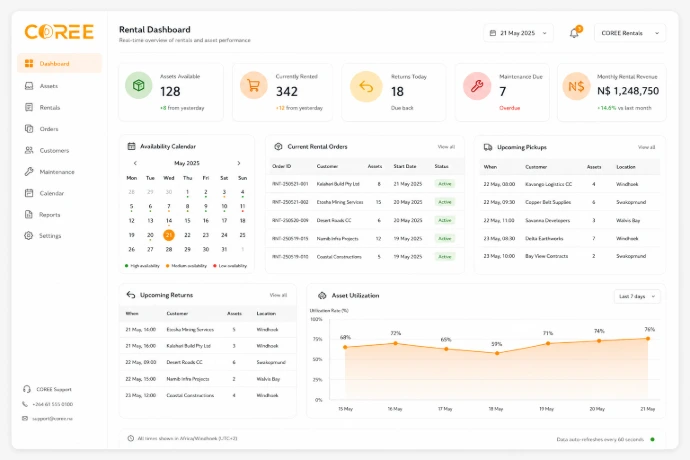Click customer Desert Roads CC in orders
This screenshot has width=690, height=460.
334,220
